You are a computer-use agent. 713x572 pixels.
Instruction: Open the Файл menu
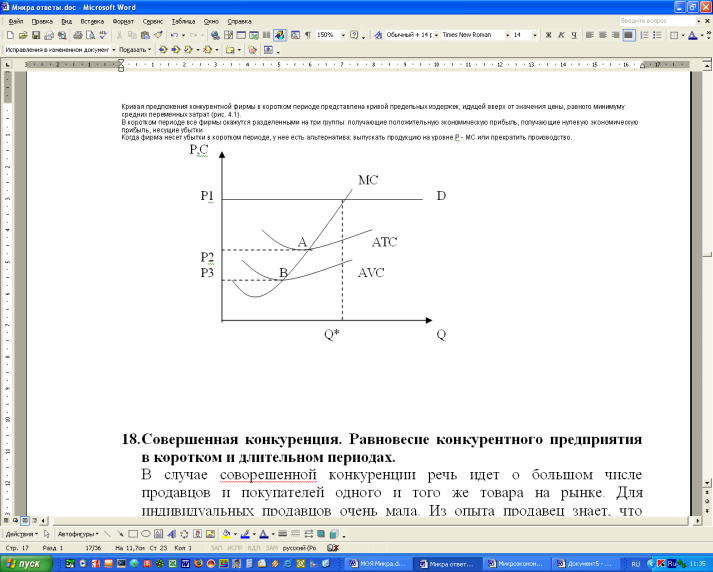point(15,21)
